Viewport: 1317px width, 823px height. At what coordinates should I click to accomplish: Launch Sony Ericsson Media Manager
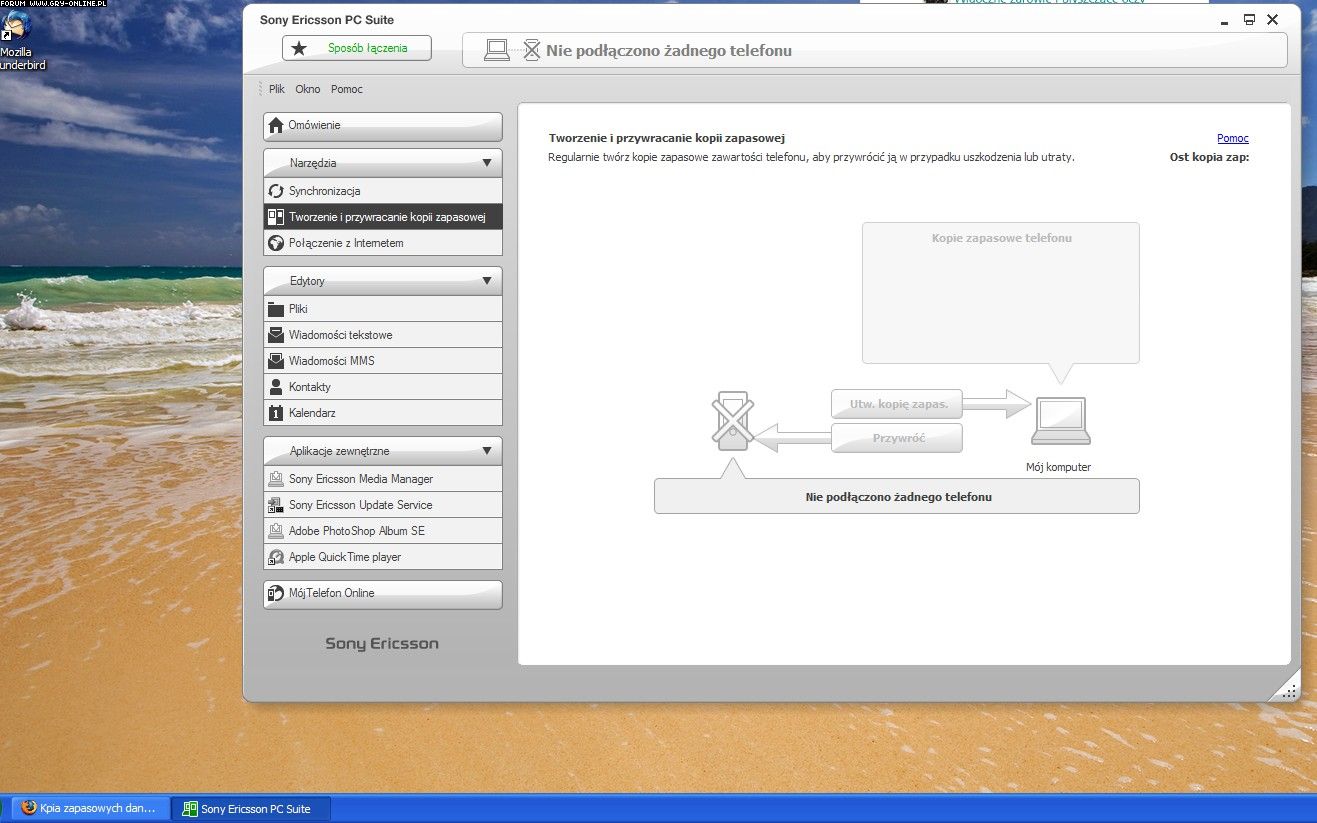pyautogui.click(x=383, y=479)
